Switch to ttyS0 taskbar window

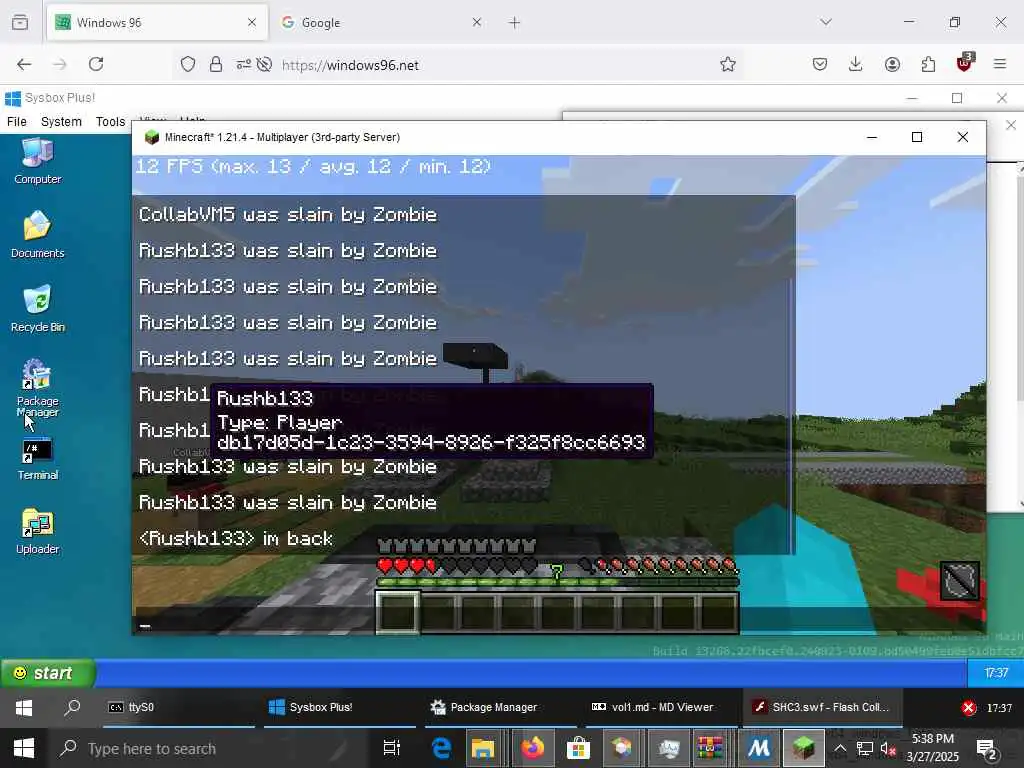click(179, 707)
